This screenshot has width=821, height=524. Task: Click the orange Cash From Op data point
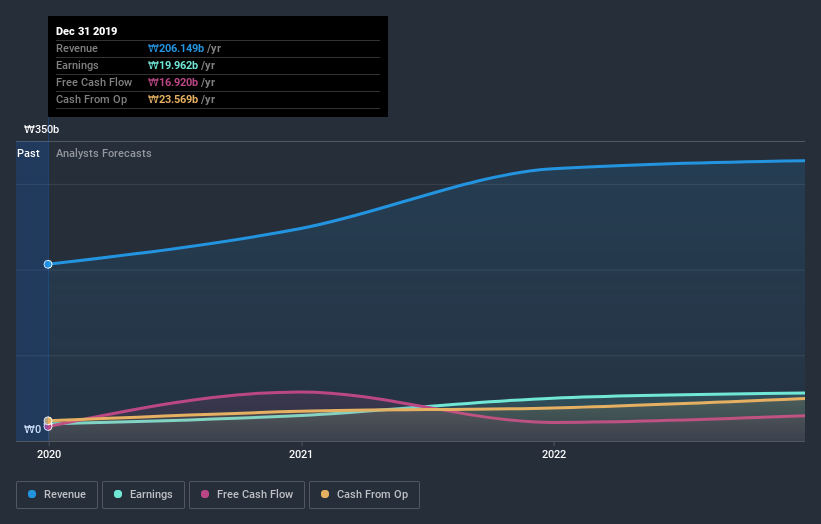click(48, 420)
